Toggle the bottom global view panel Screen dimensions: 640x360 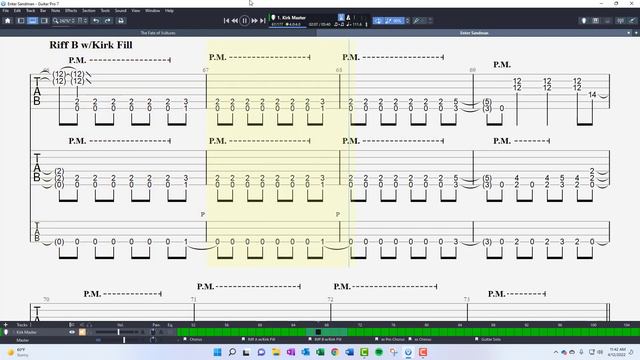[32, 21]
